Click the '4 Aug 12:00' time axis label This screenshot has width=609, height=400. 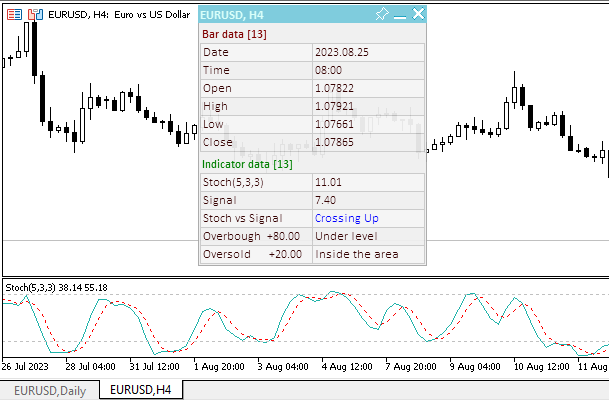(347, 367)
